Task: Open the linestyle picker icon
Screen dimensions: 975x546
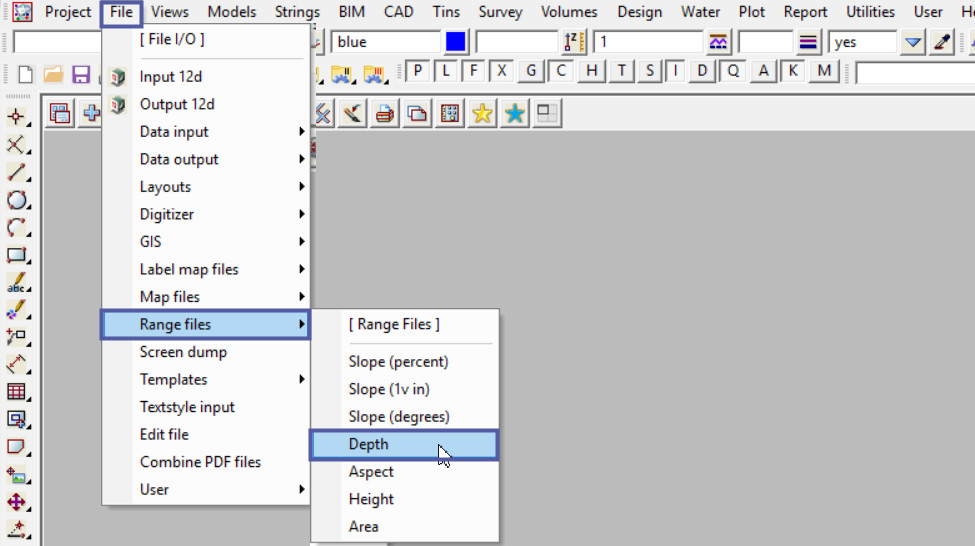Action: [x=718, y=42]
